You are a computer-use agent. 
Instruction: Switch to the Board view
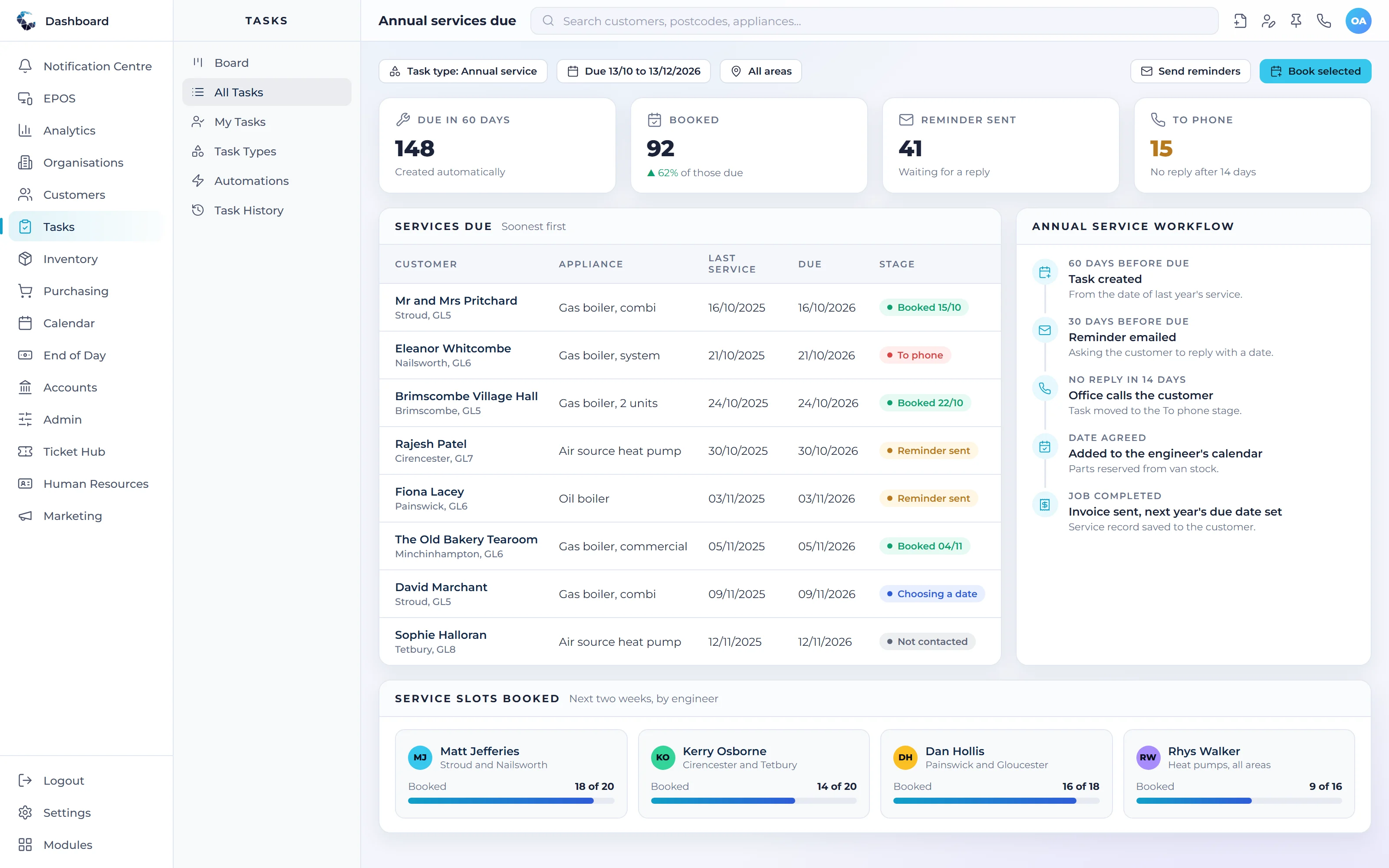click(267, 62)
